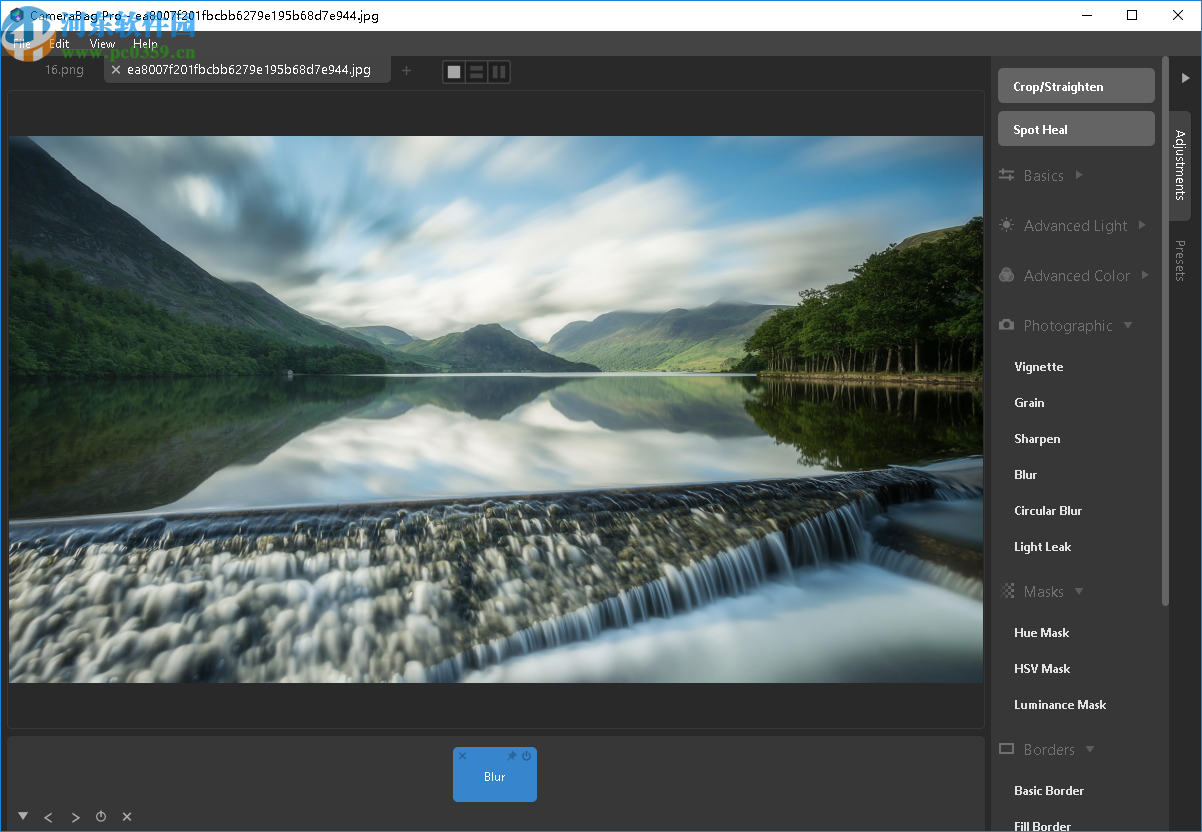Click the Crop/Straighten button
This screenshot has height=832, width=1202.
(x=1076, y=86)
